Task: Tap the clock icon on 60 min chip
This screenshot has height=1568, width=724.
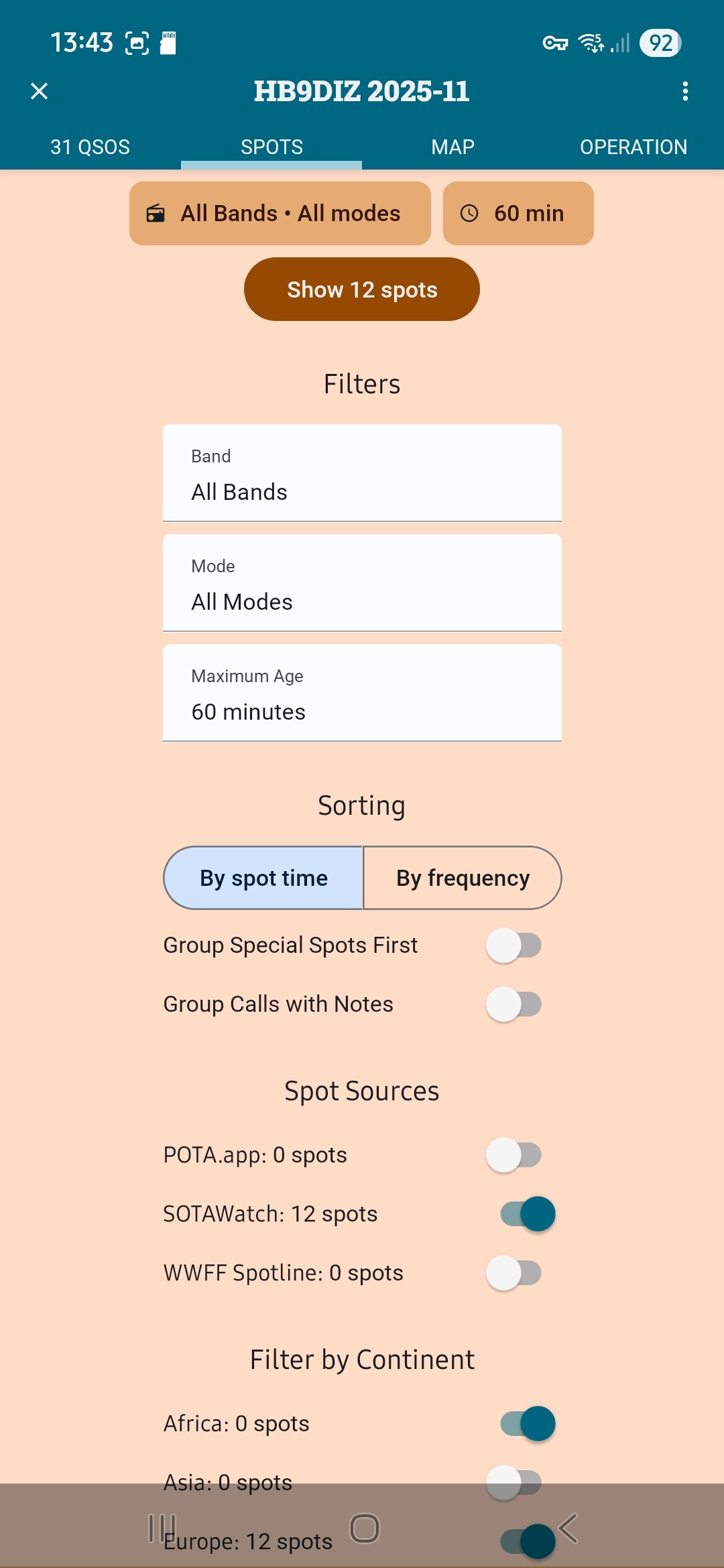Action: click(x=469, y=213)
